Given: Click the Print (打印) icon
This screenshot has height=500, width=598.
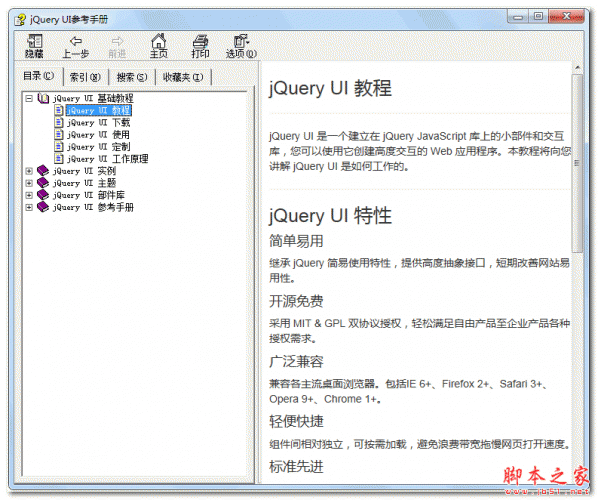Looking at the screenshot, I should [x=200, y=41].
